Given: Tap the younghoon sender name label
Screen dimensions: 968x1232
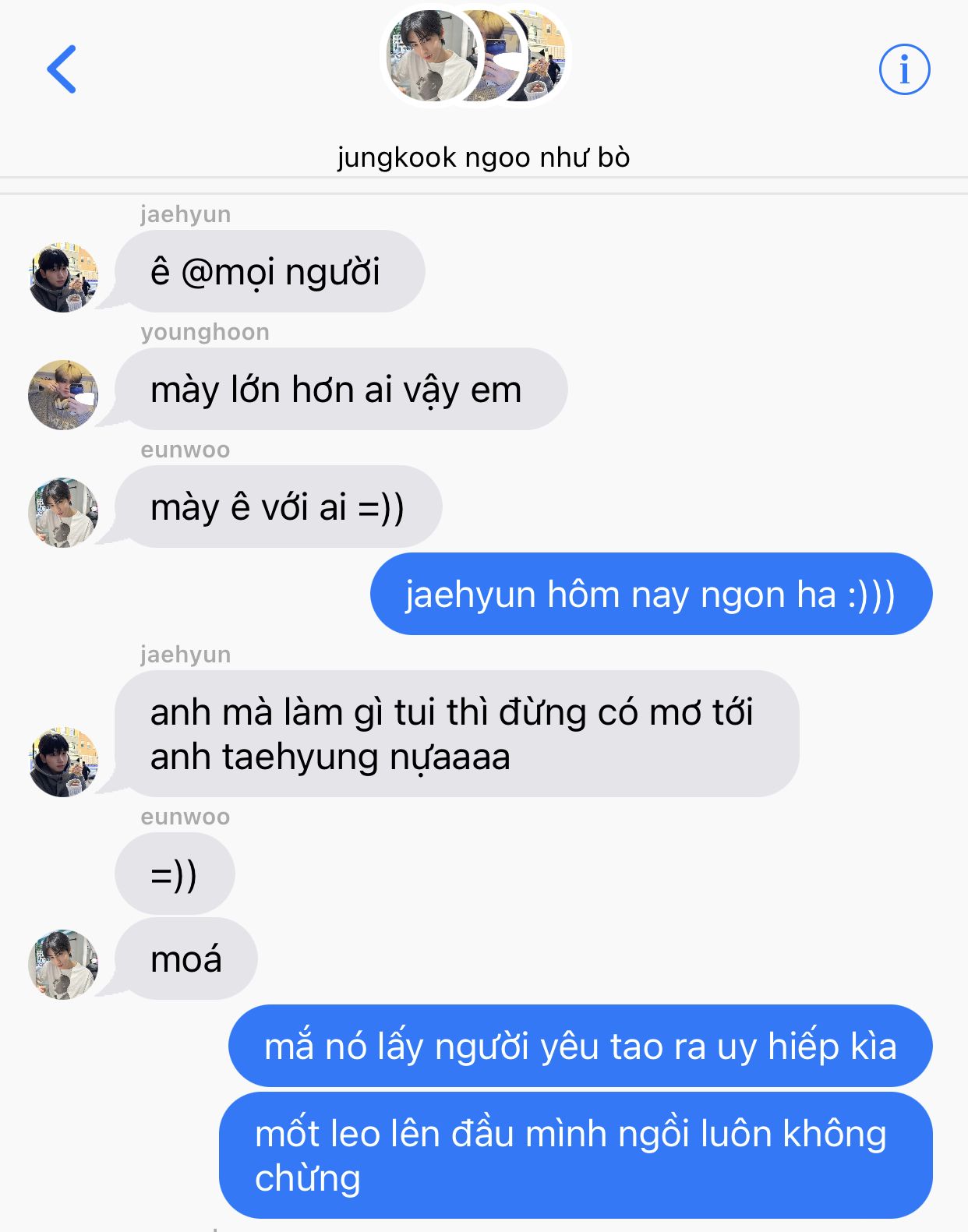Looking at the screenshot, I should click(205, 333).
